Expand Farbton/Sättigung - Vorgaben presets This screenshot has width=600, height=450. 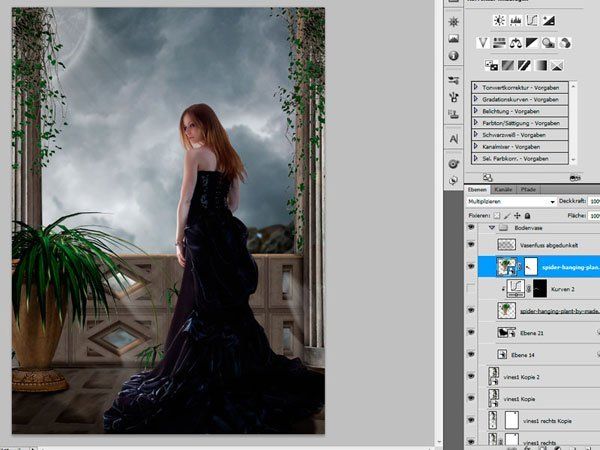476,122
